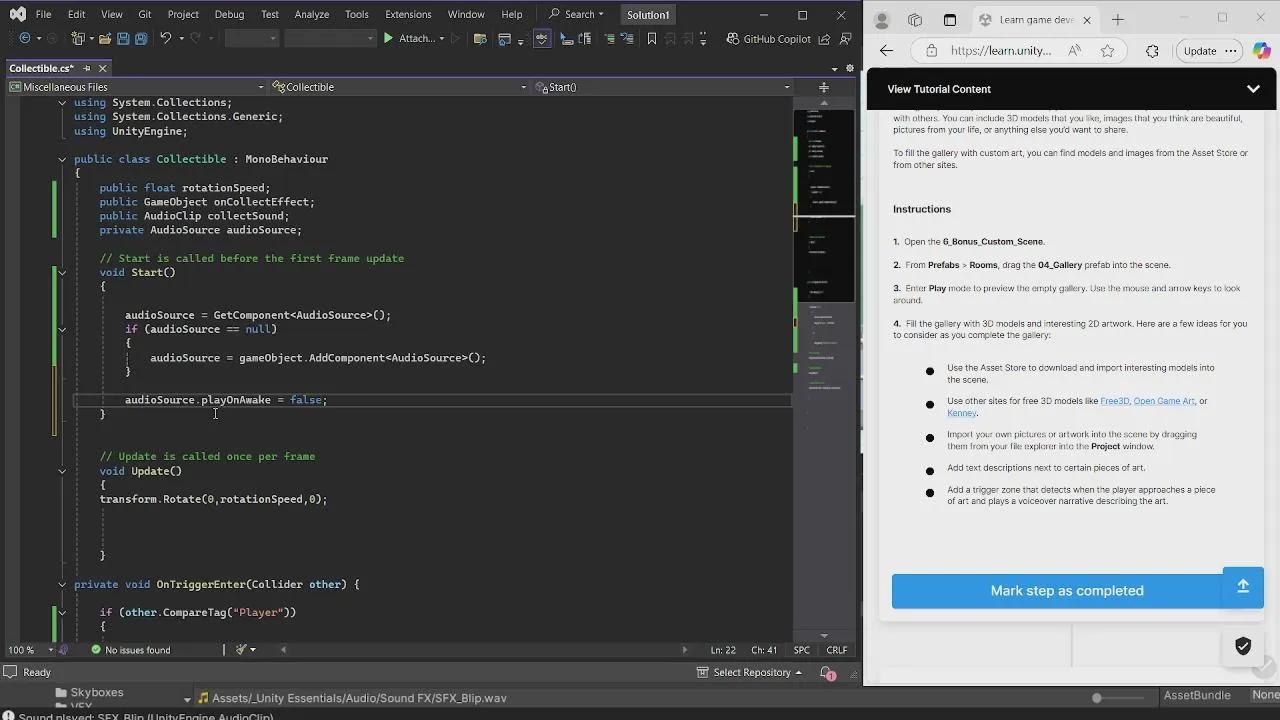The height and width of the screenshot is (720, 1280).
Task: Save Collectible.cs with the Save icon
Action: [x=123, y=38]
